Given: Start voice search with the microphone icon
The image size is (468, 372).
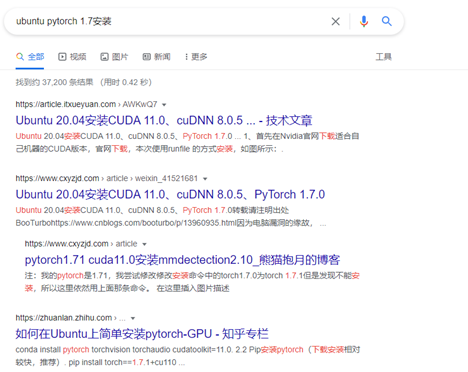Looking at the screenshot, I should [x=364, y=22].
